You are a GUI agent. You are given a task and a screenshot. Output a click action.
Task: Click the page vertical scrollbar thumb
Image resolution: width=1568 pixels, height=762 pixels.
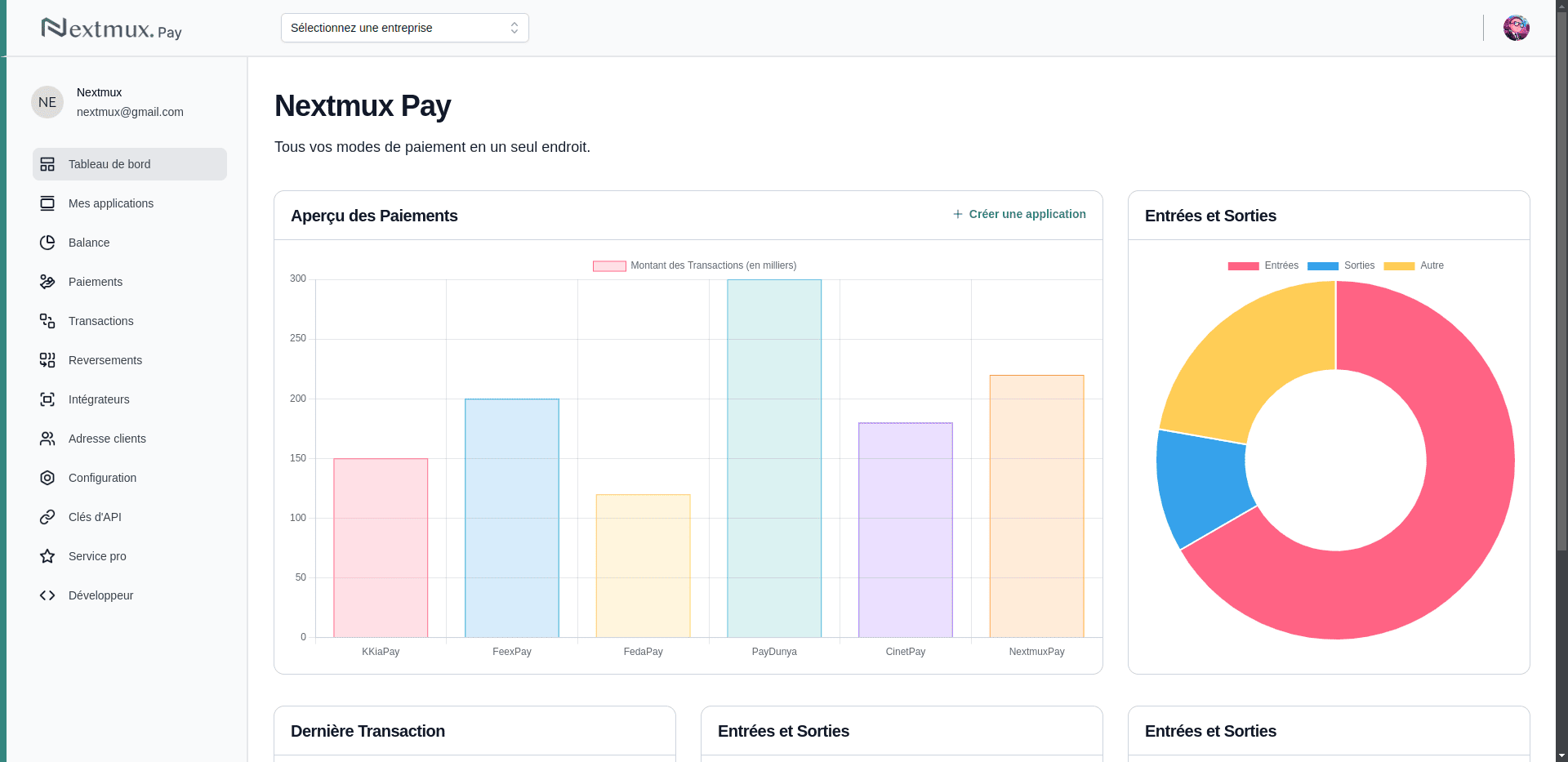tap(1561, 282)
